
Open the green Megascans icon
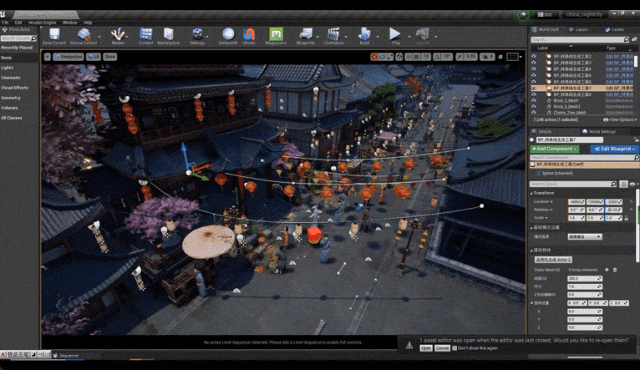click(276, 34)
